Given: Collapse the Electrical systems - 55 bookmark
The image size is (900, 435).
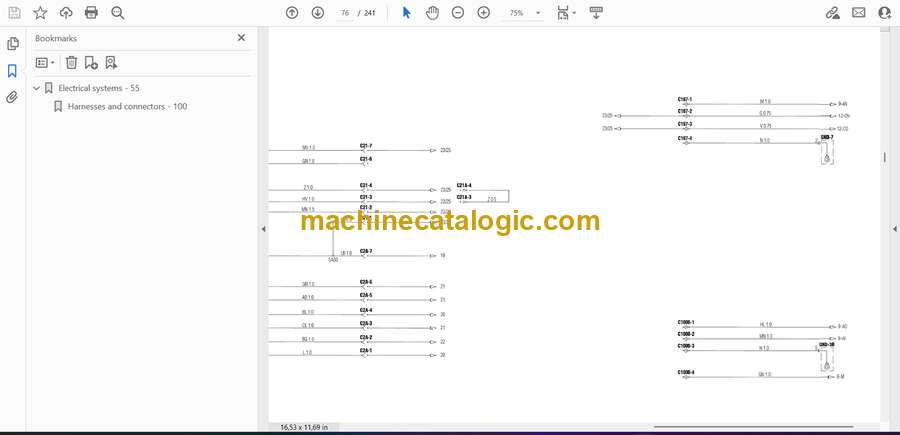Looking at the screenshot, I should point(37,88).
